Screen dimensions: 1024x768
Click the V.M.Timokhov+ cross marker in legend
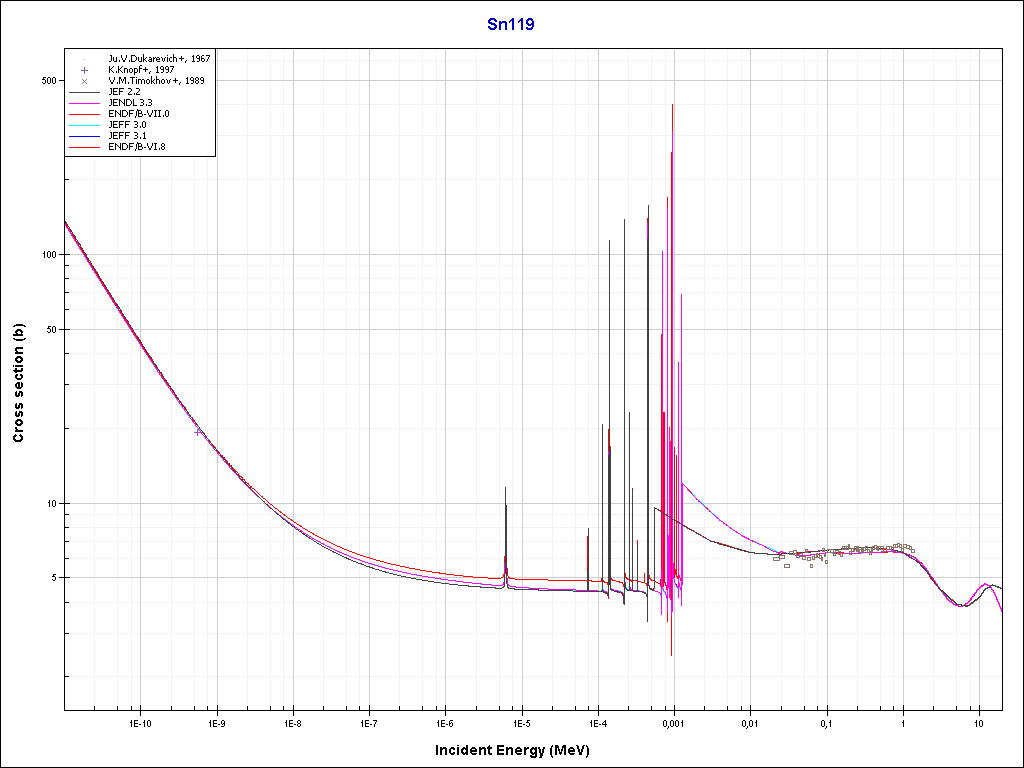(x=85, y=81)
